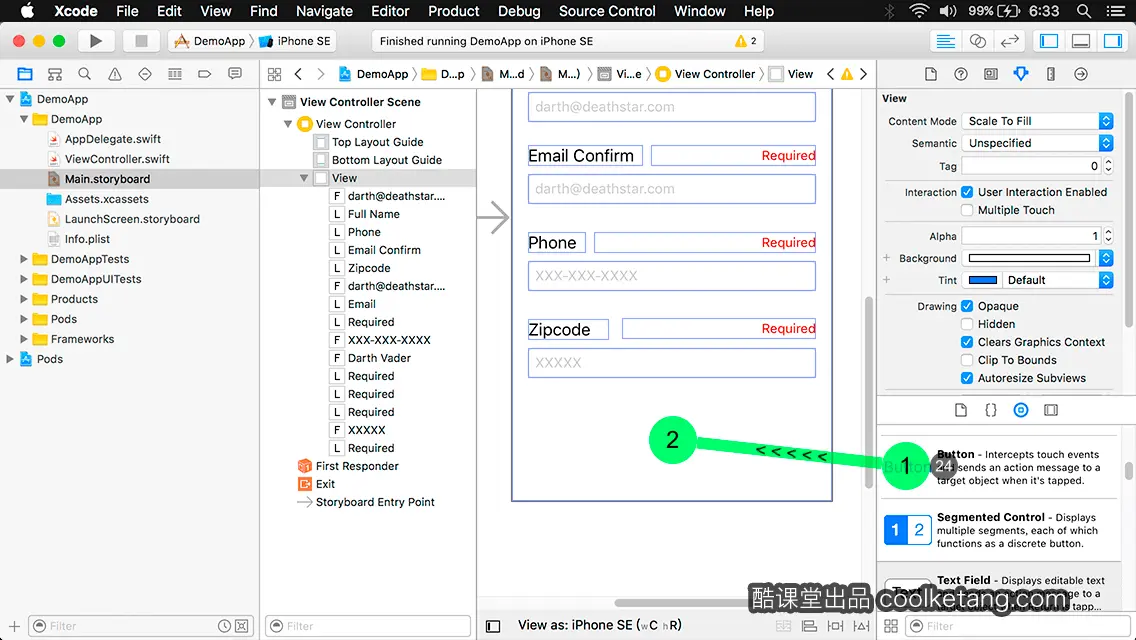This screenshot has height=640, width=1136.
Task: Open the Content Mode dropdown
Action: coord(1037,121)
